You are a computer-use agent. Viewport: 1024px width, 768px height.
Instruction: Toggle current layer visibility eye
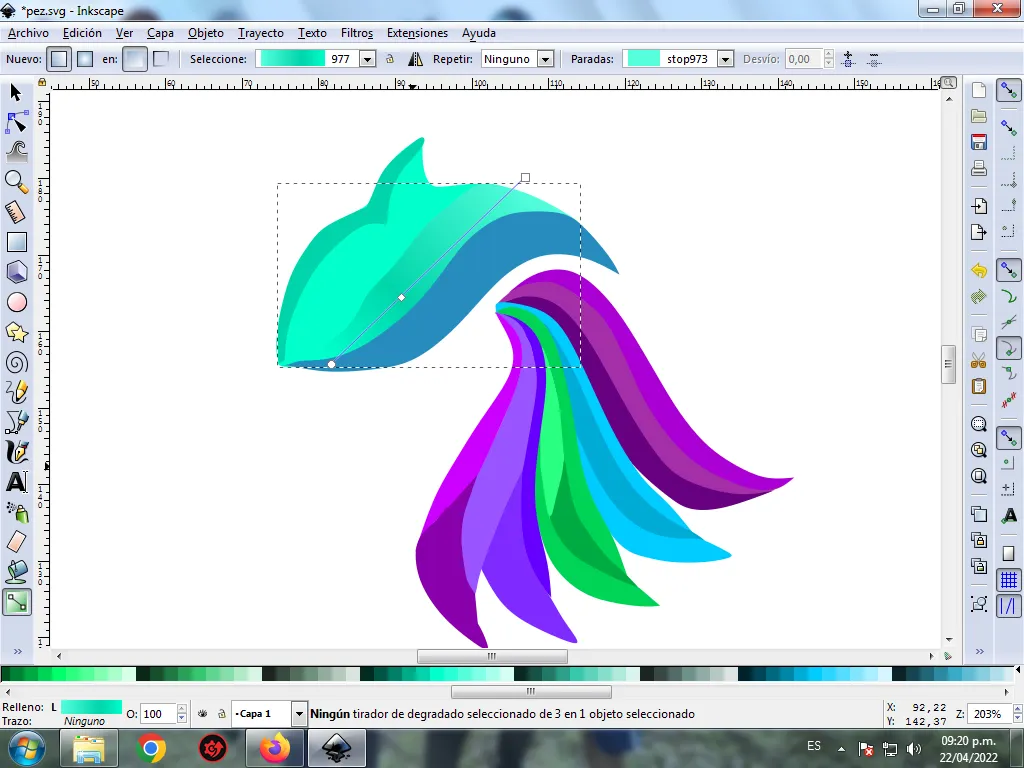coord(202,714)
